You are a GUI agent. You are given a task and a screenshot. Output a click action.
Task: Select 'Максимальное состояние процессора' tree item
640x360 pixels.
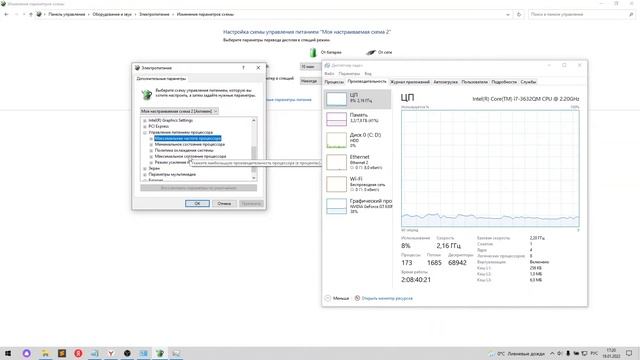pos(190,156)
